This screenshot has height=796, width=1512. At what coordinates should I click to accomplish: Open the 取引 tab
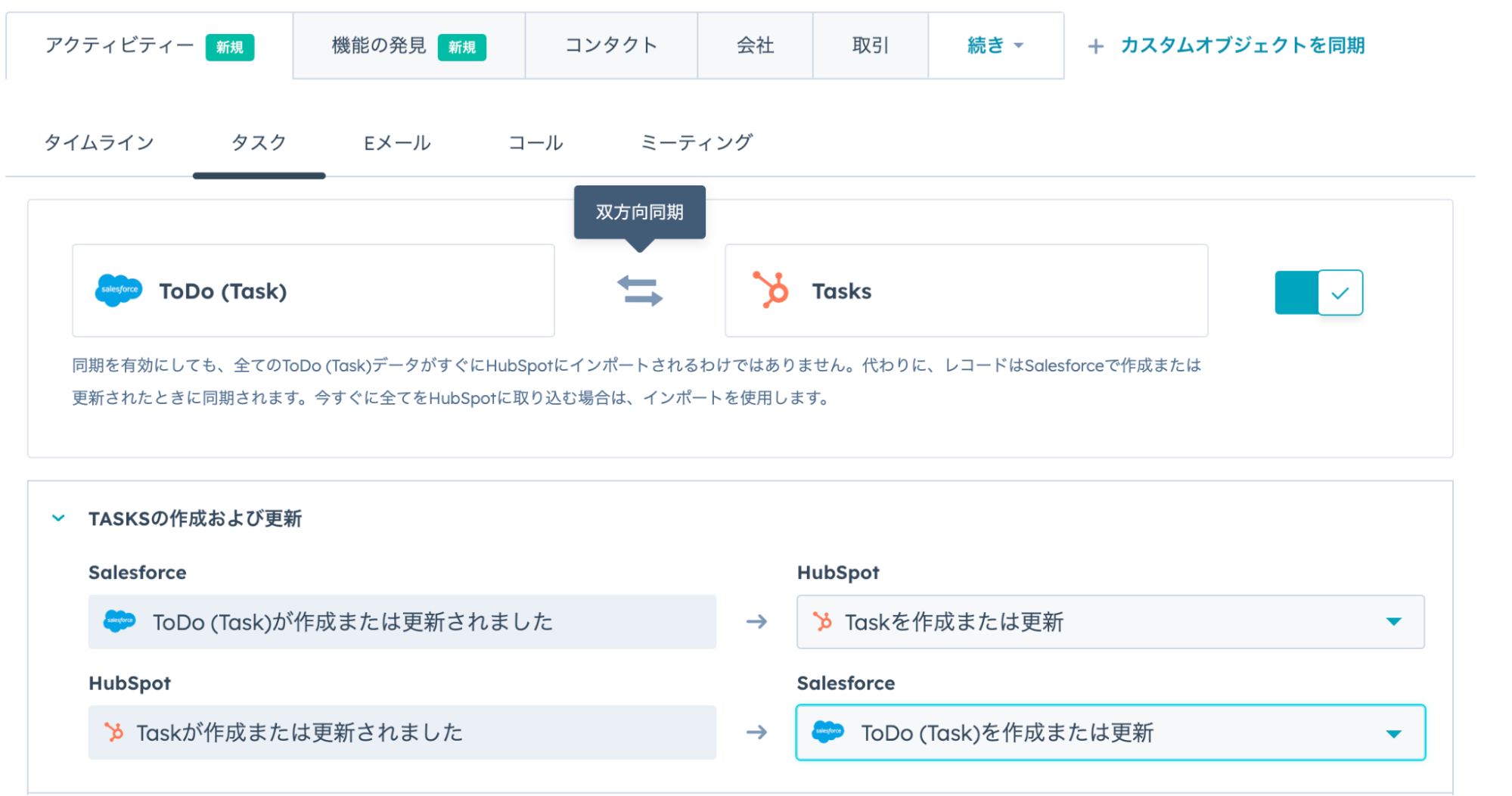click(x=871, y=45)
